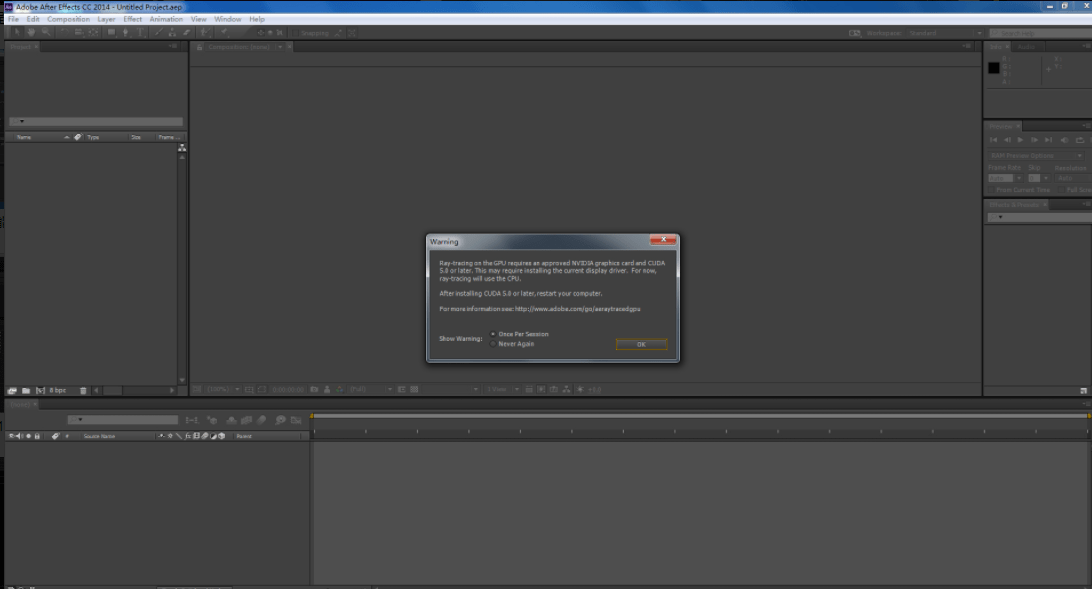Select the Never Again radio option
1092x589 pixels.
tap(493, 344)
